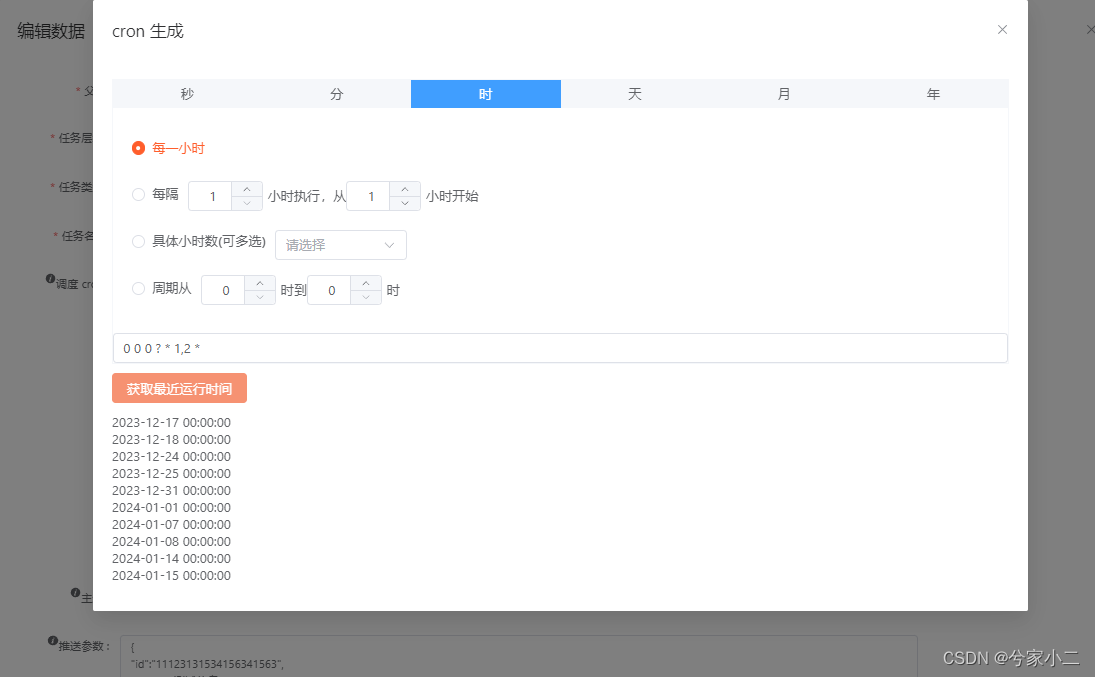Screen dimensions: 1095x677
Task: Click the info icon near the 主 label
Action: [77, 594]
